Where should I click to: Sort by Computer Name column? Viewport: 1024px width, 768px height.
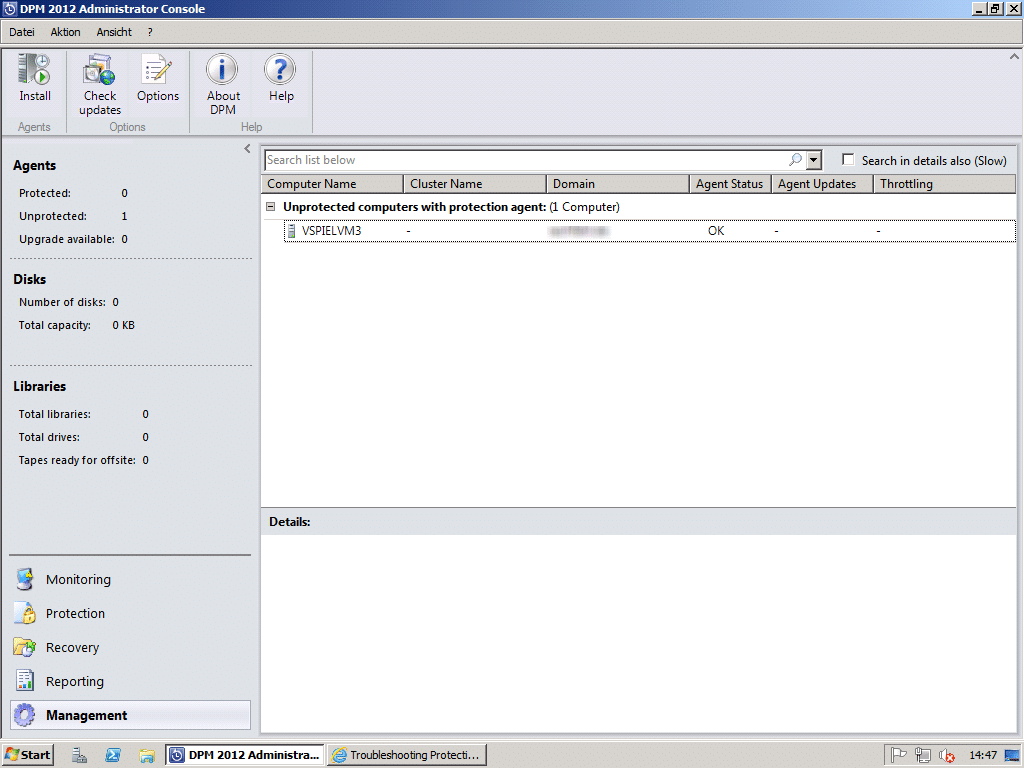click(332, 184)
